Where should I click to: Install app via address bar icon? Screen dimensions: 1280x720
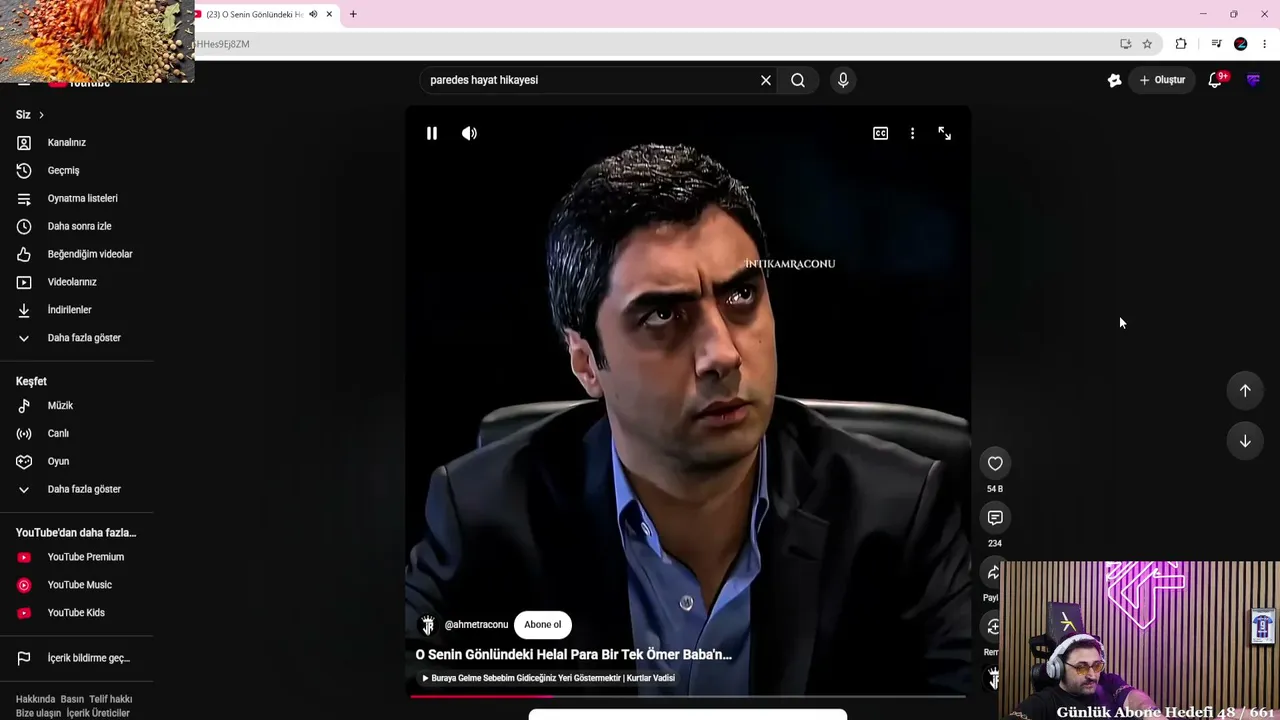point(1126,44)
